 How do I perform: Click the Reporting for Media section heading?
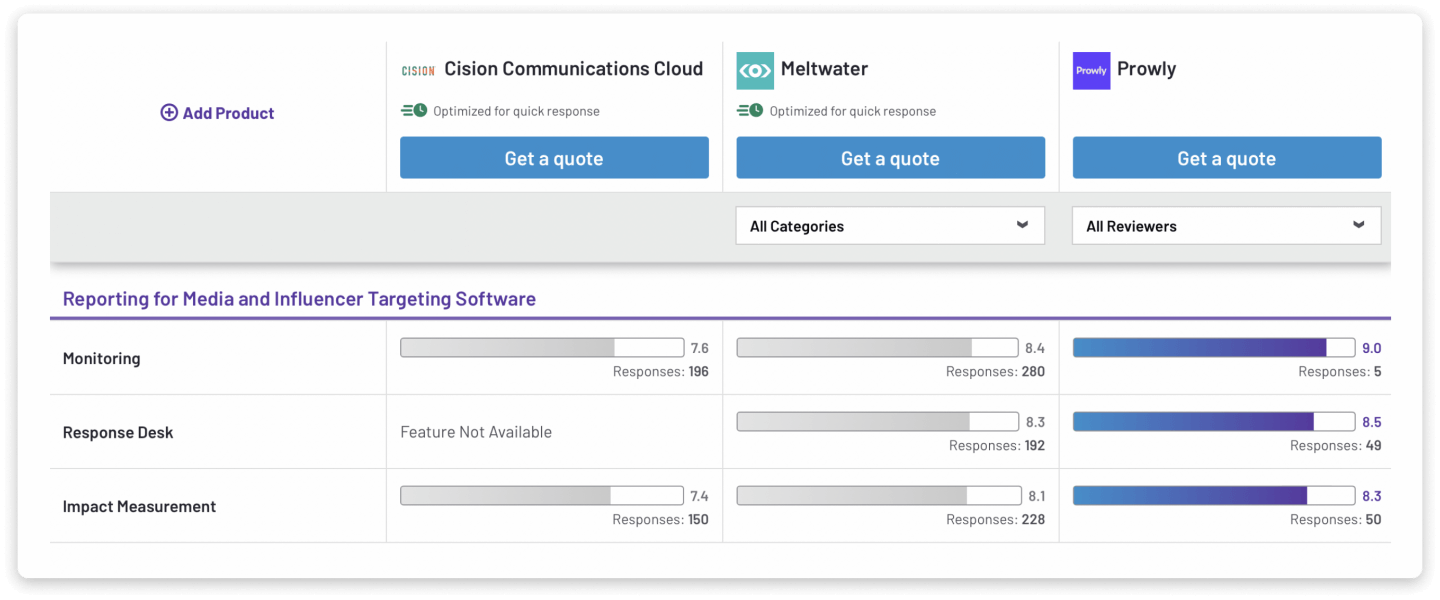299,298
